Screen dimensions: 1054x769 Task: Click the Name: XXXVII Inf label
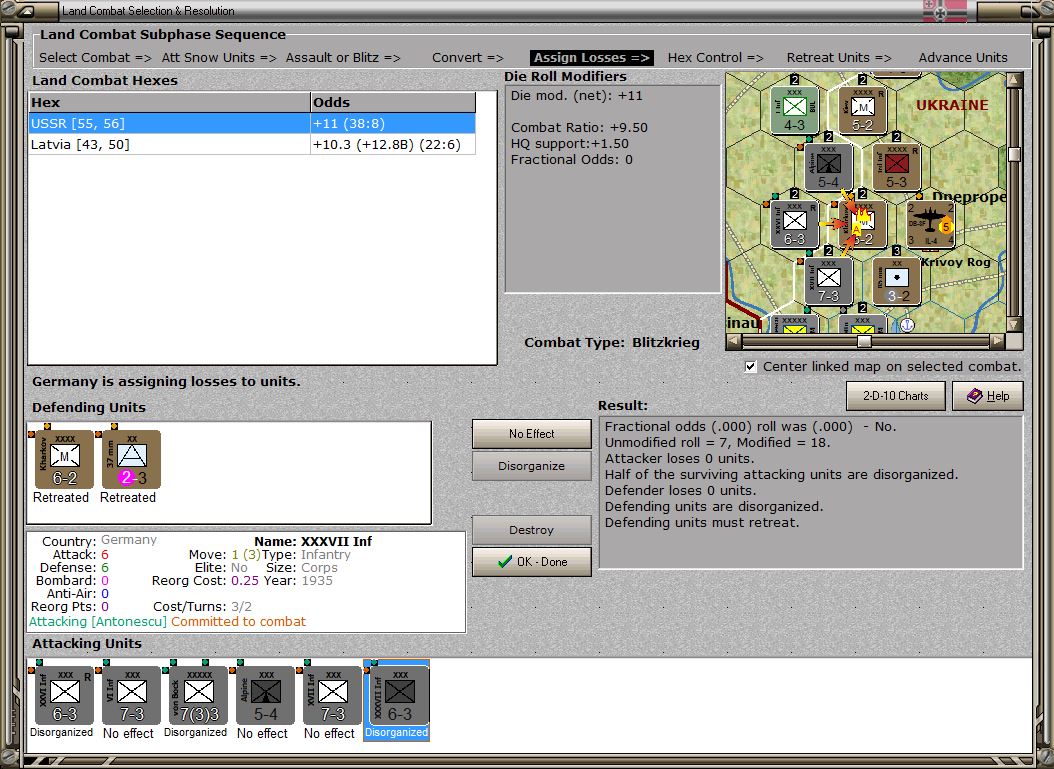[x=313, y=542]
